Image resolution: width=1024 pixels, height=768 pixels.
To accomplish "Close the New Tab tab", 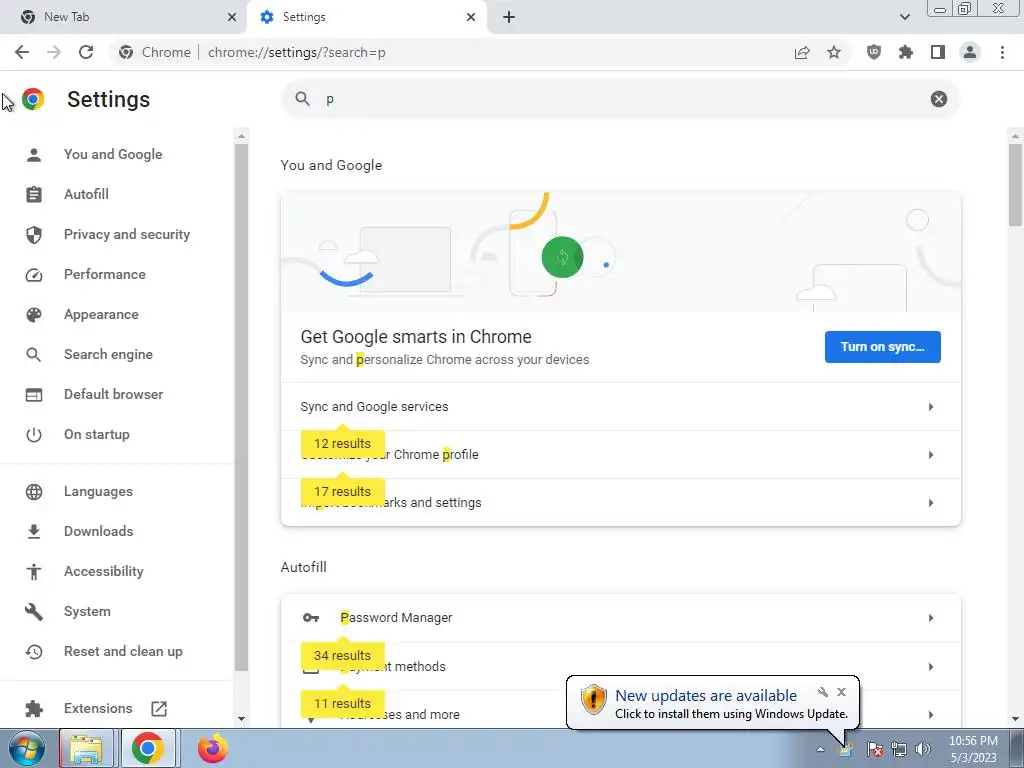I will point(232,17).
